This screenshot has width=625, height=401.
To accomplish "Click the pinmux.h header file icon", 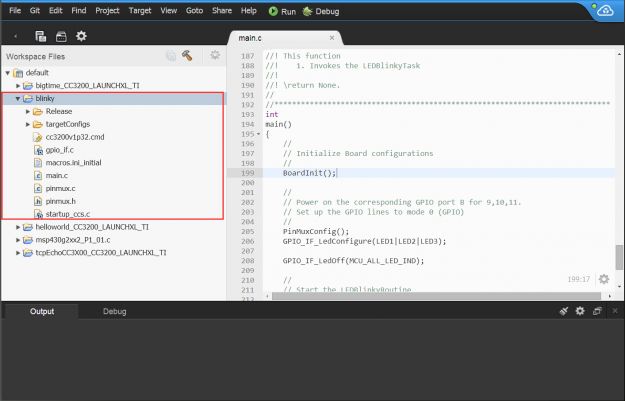I will 38,202.
